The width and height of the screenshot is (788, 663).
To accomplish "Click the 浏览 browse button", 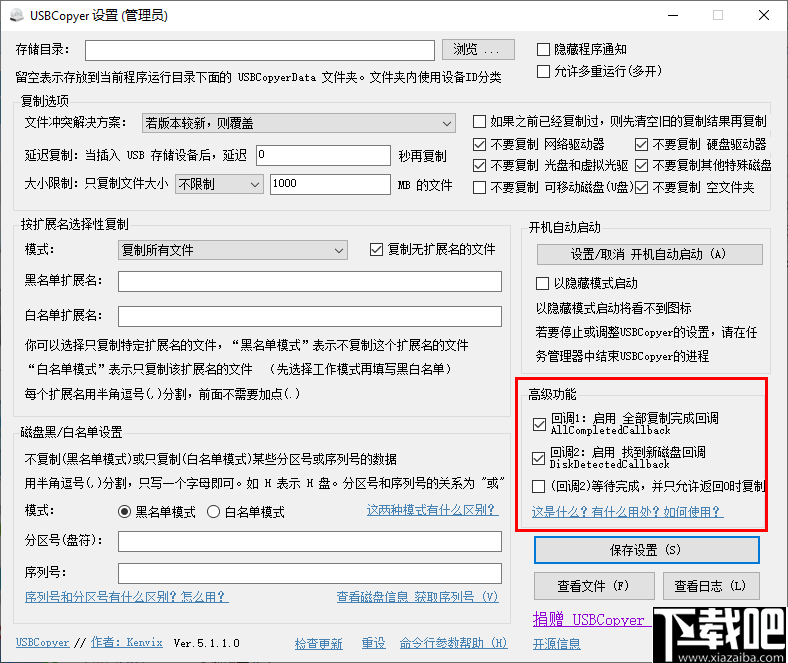I will pyautogui.click(x=478, y=49).
